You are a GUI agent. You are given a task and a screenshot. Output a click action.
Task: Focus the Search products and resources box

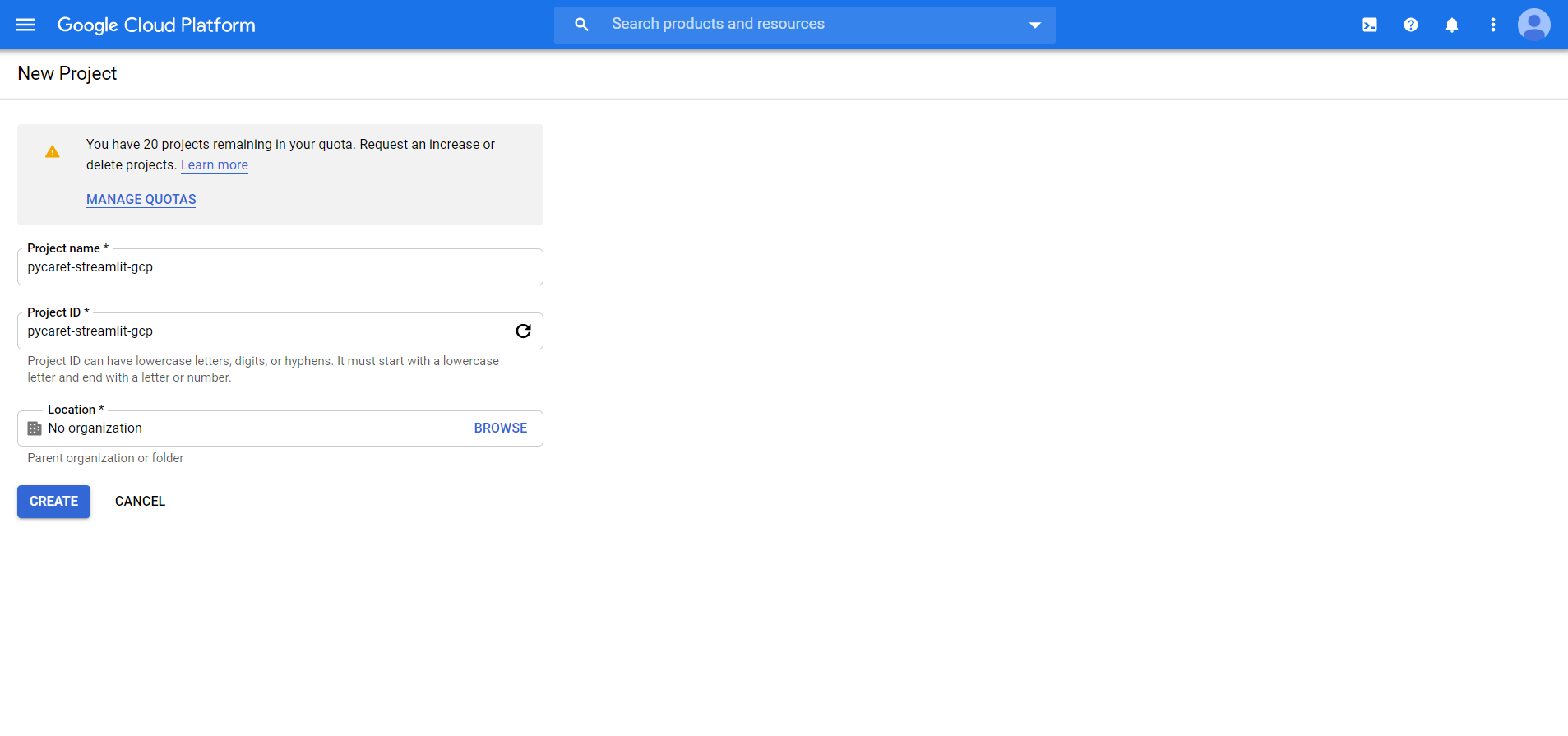click(x=804, y=25)
